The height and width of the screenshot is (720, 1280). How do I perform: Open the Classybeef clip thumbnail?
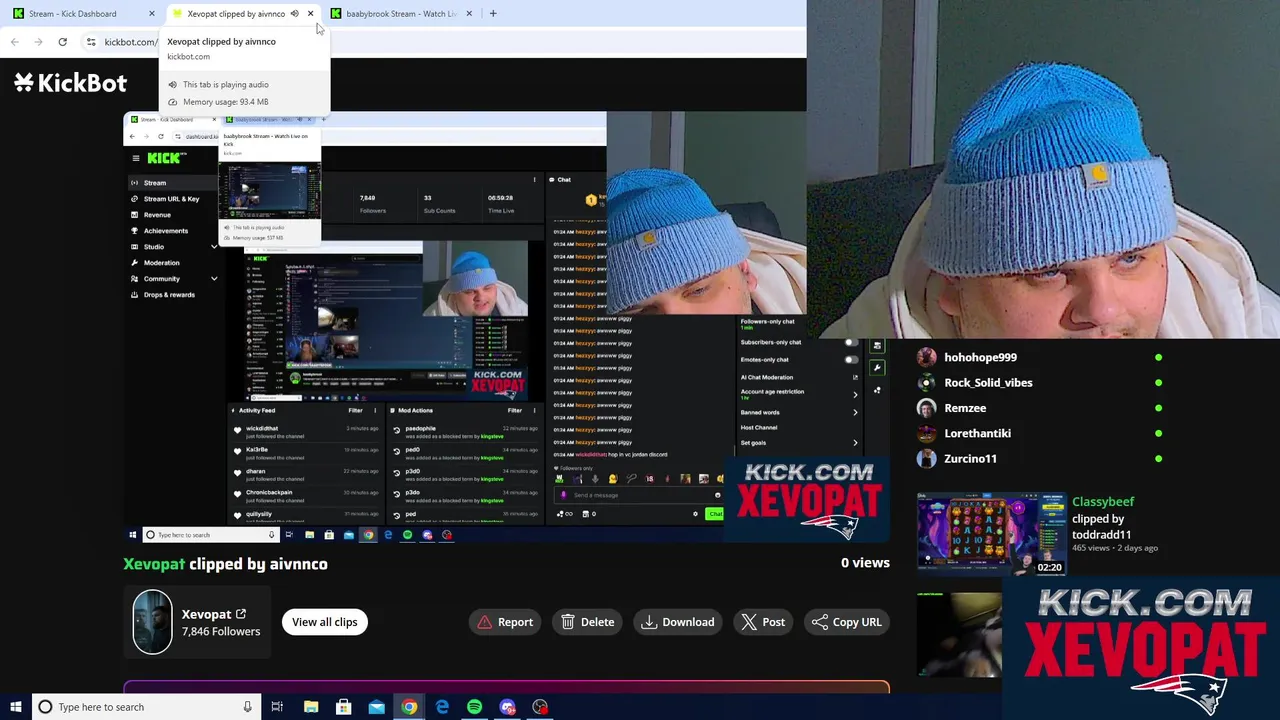click(x=992, y=533)
